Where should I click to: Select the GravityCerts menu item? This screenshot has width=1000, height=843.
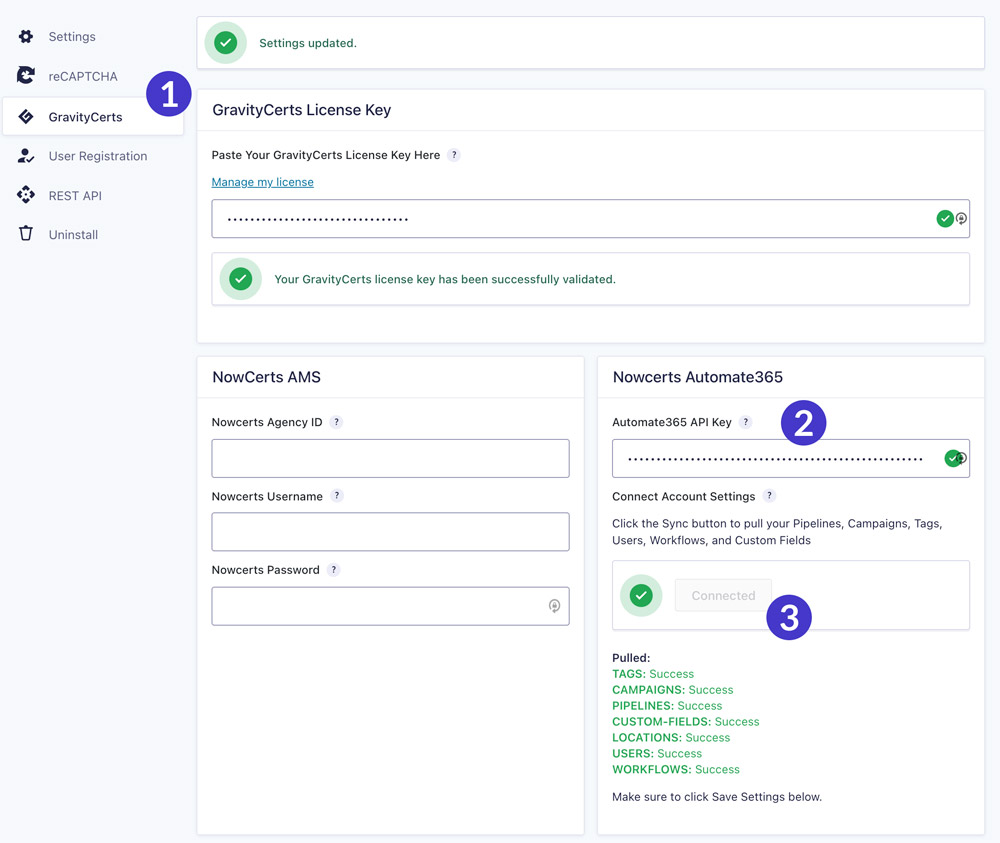[x=93, y=117]
